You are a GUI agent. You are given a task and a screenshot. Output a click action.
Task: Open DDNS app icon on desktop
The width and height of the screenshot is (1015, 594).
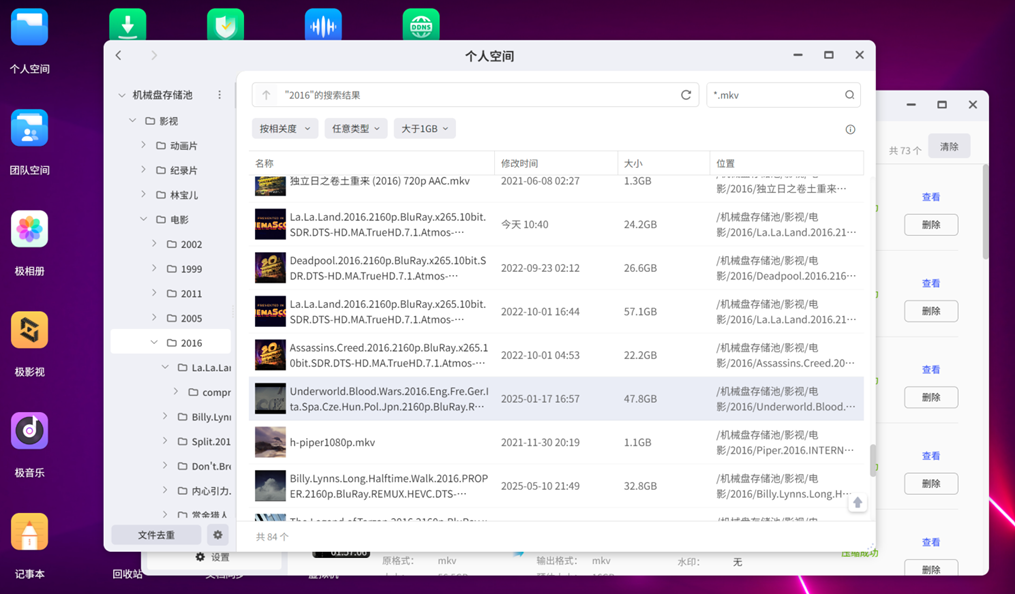(x=421, y=25)
